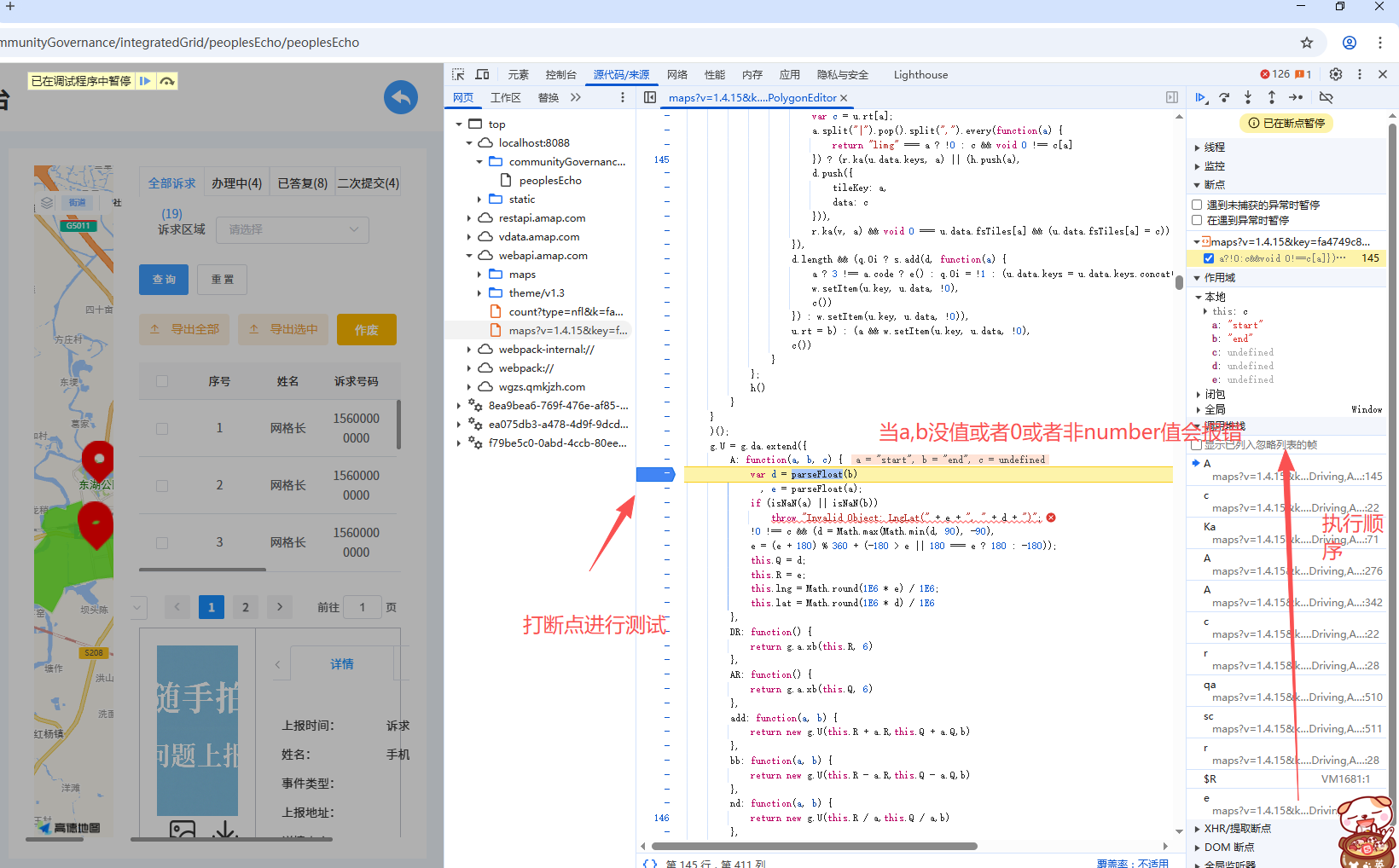Expand the XHR/提取断点 section
The height and width of the screenshot is (868, 1399).
click(1197, 829)
